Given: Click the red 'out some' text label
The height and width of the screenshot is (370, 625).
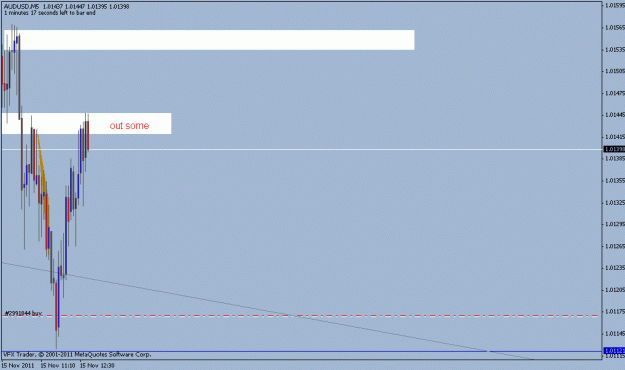Looking at the screenshot, I should pos(129,126).
